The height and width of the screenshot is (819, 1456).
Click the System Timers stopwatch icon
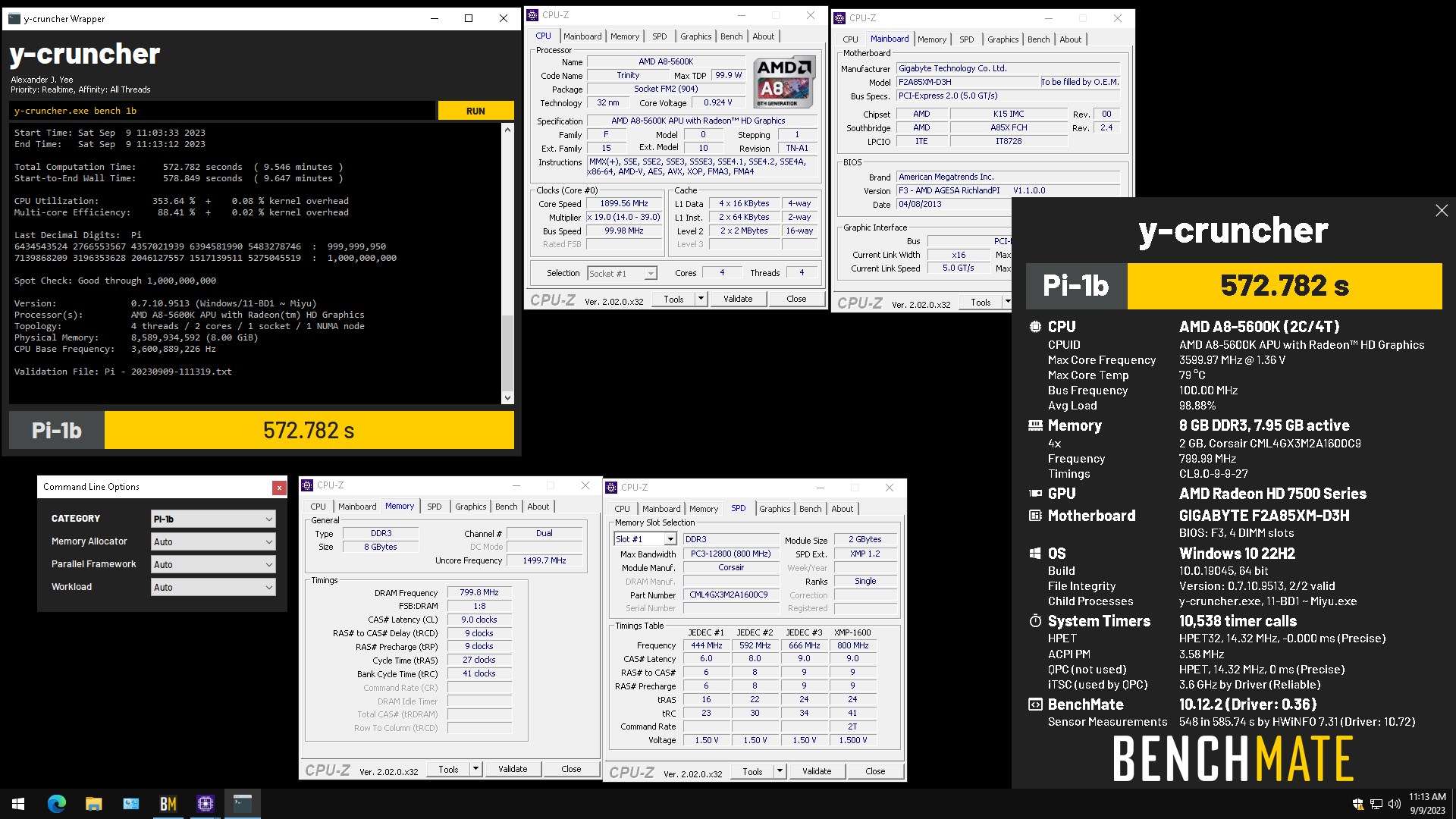[x=1035, y=621]
